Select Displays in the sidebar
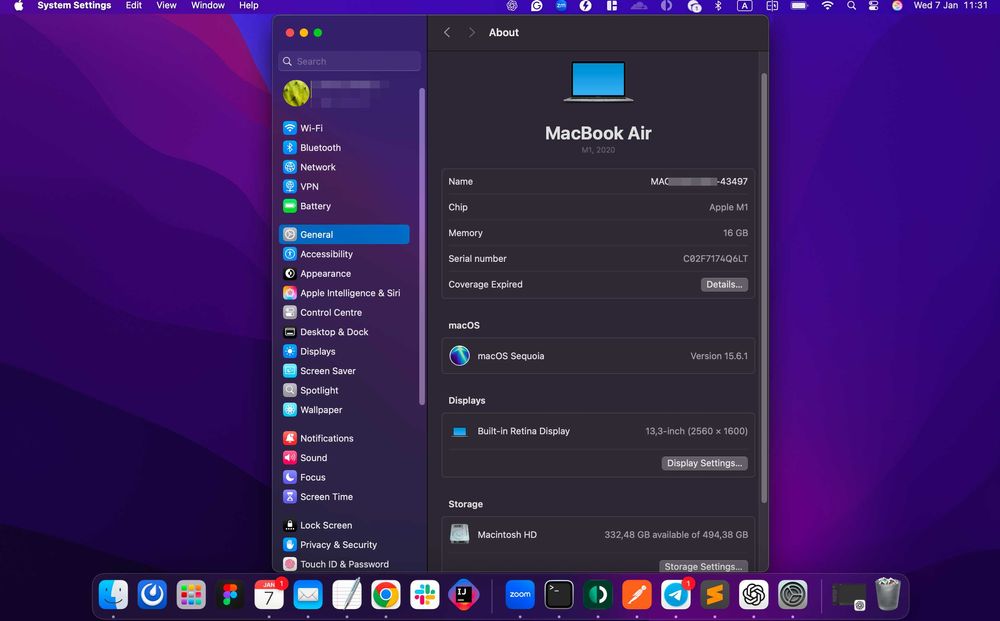1000x621 pixels. (x=344, y=351)
